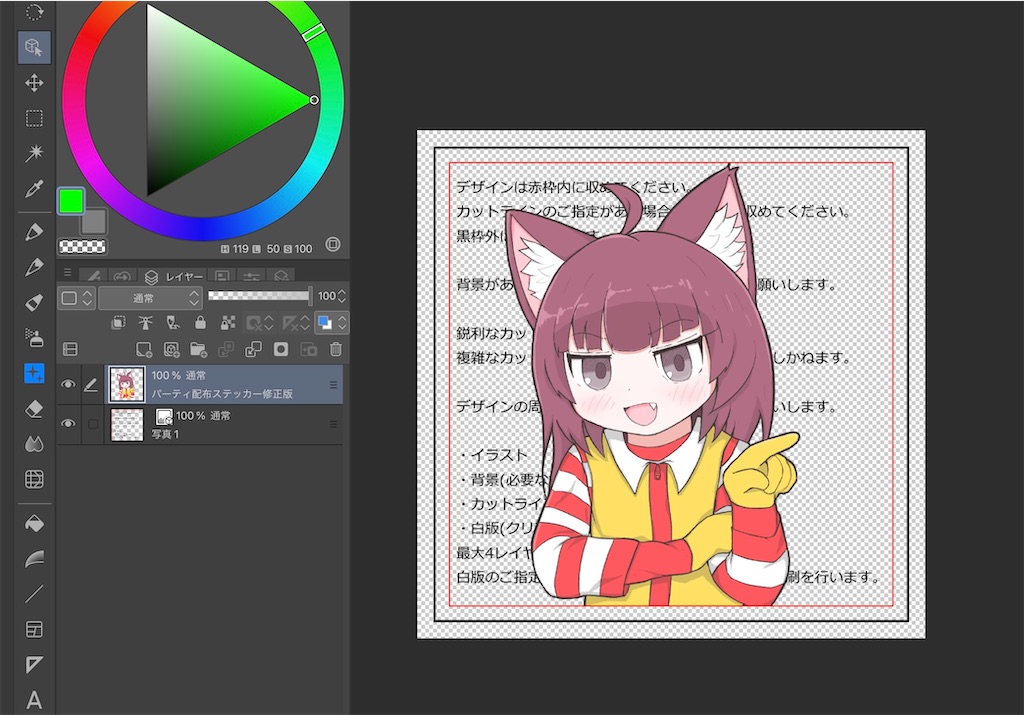Screen dimensions: 1024x715
Task: Toggle two-pane layer view icon
Action: click(70, 349)
